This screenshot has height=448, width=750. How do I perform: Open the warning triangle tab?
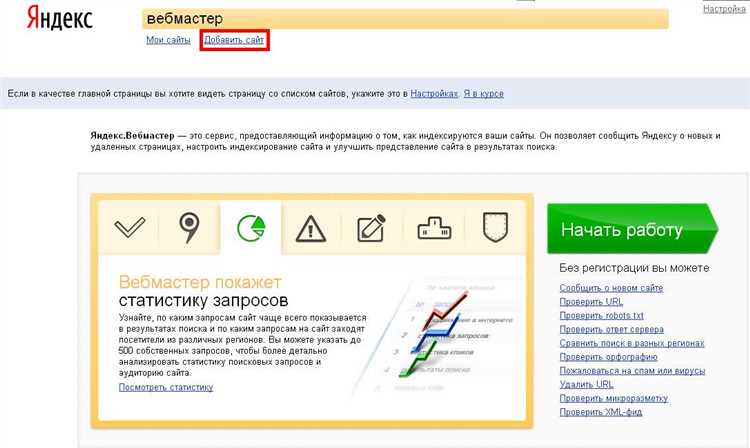click(x=311, y=228)
